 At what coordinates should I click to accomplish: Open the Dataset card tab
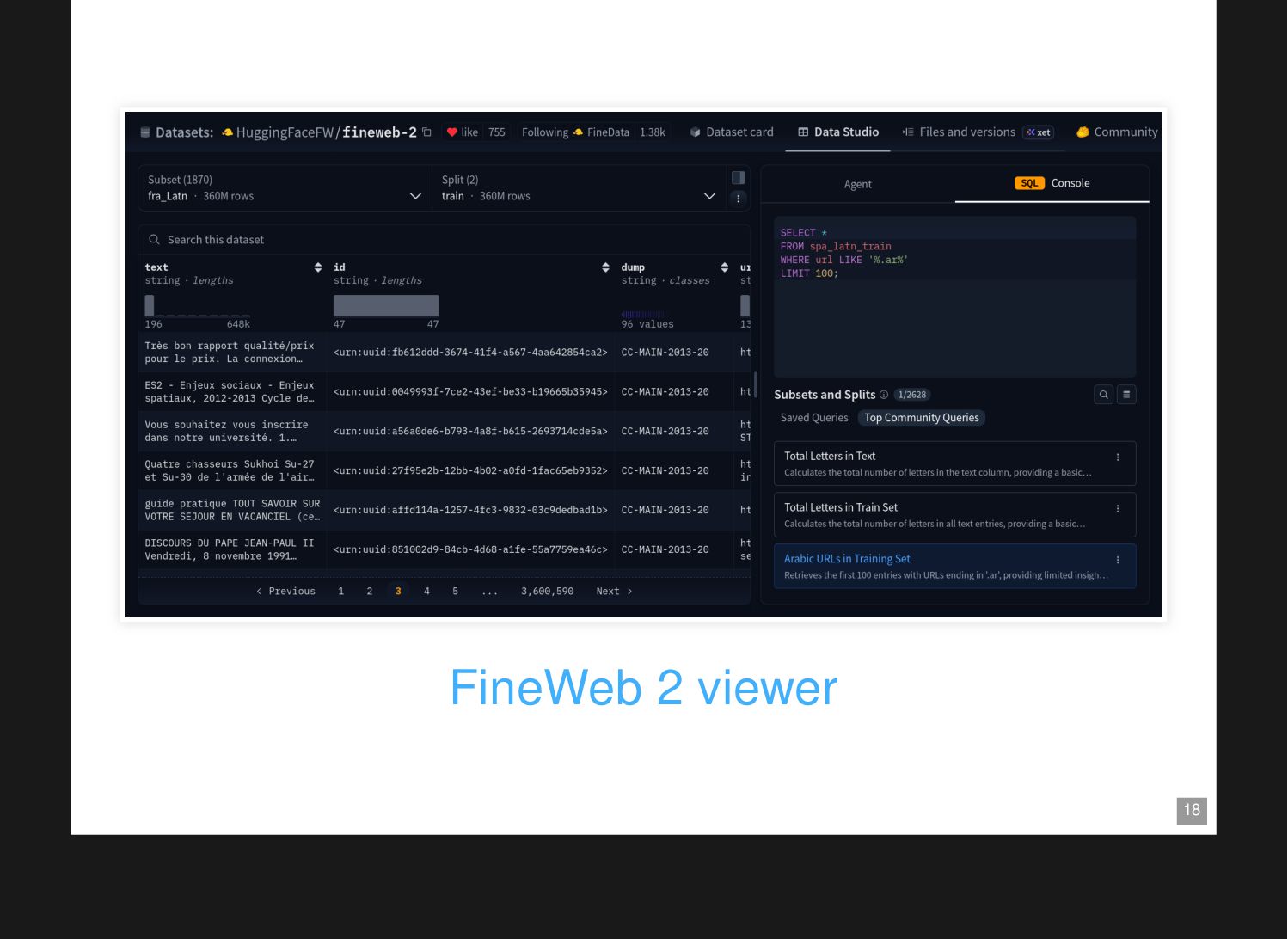point(732,132)
